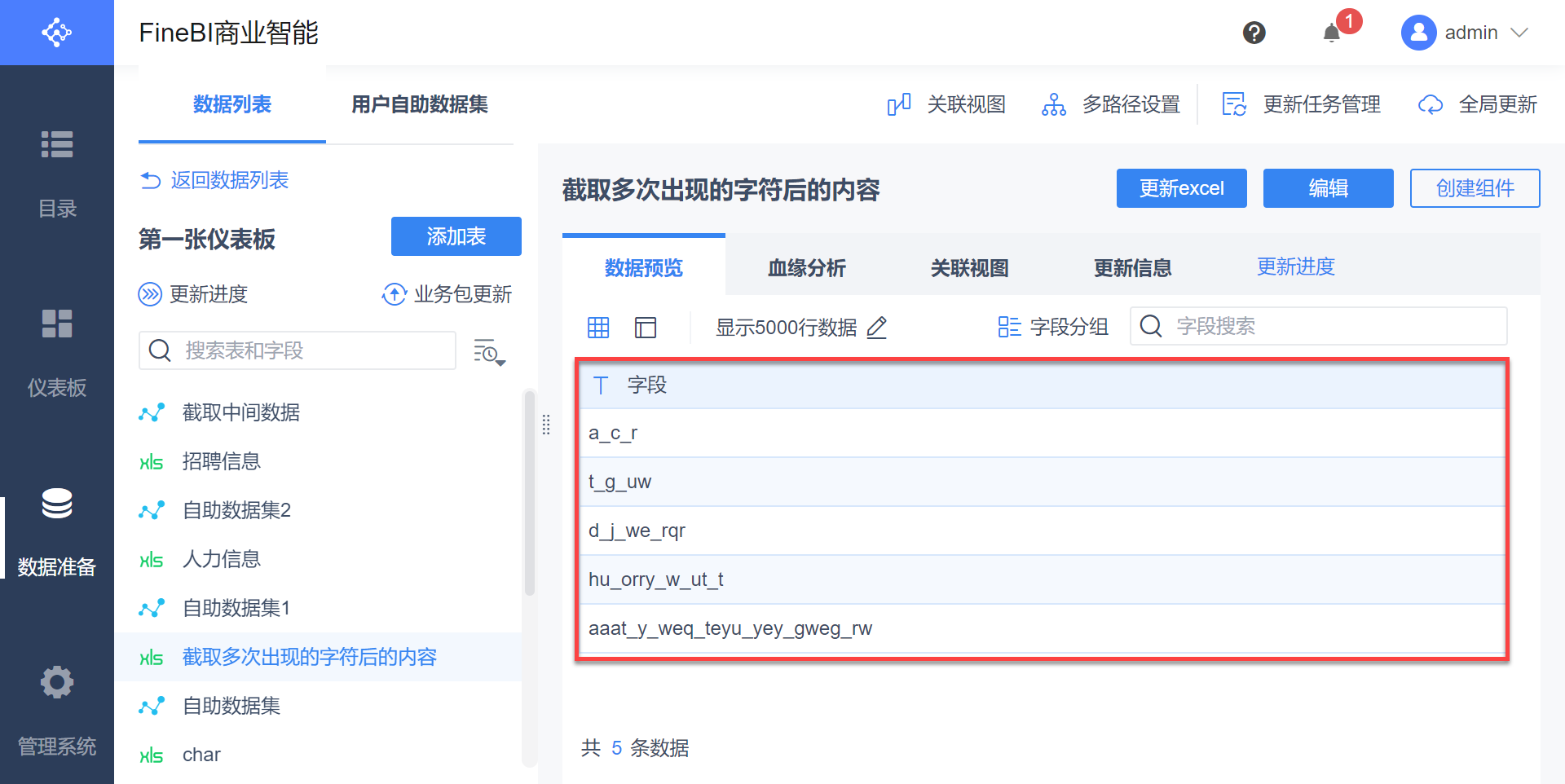Open the table sort filter dropdown
This screenshot has width=1565, height=784.
click(x=489, y=352)
